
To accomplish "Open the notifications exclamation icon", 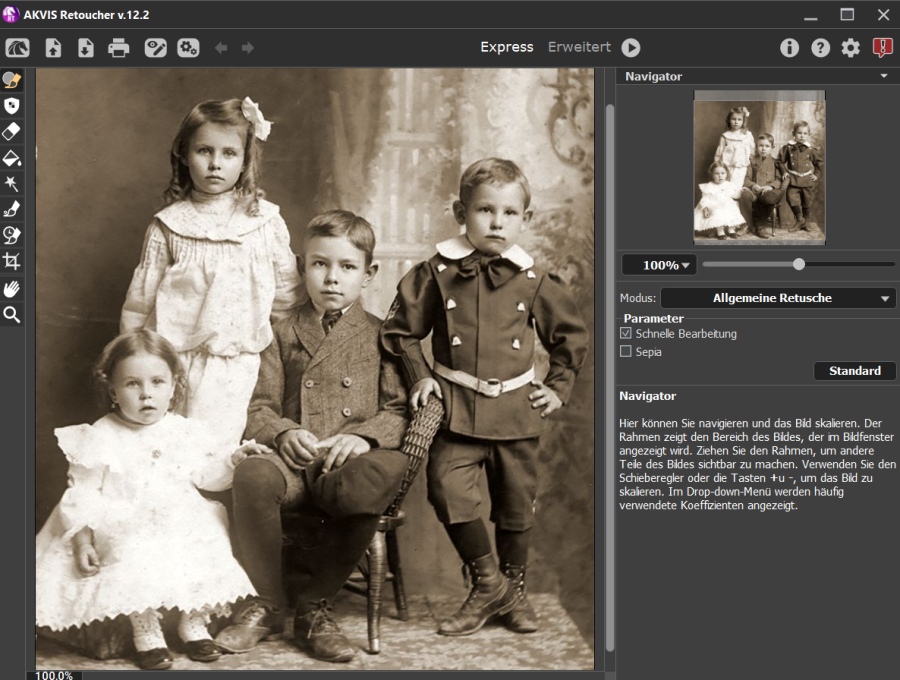I will 882,48.
